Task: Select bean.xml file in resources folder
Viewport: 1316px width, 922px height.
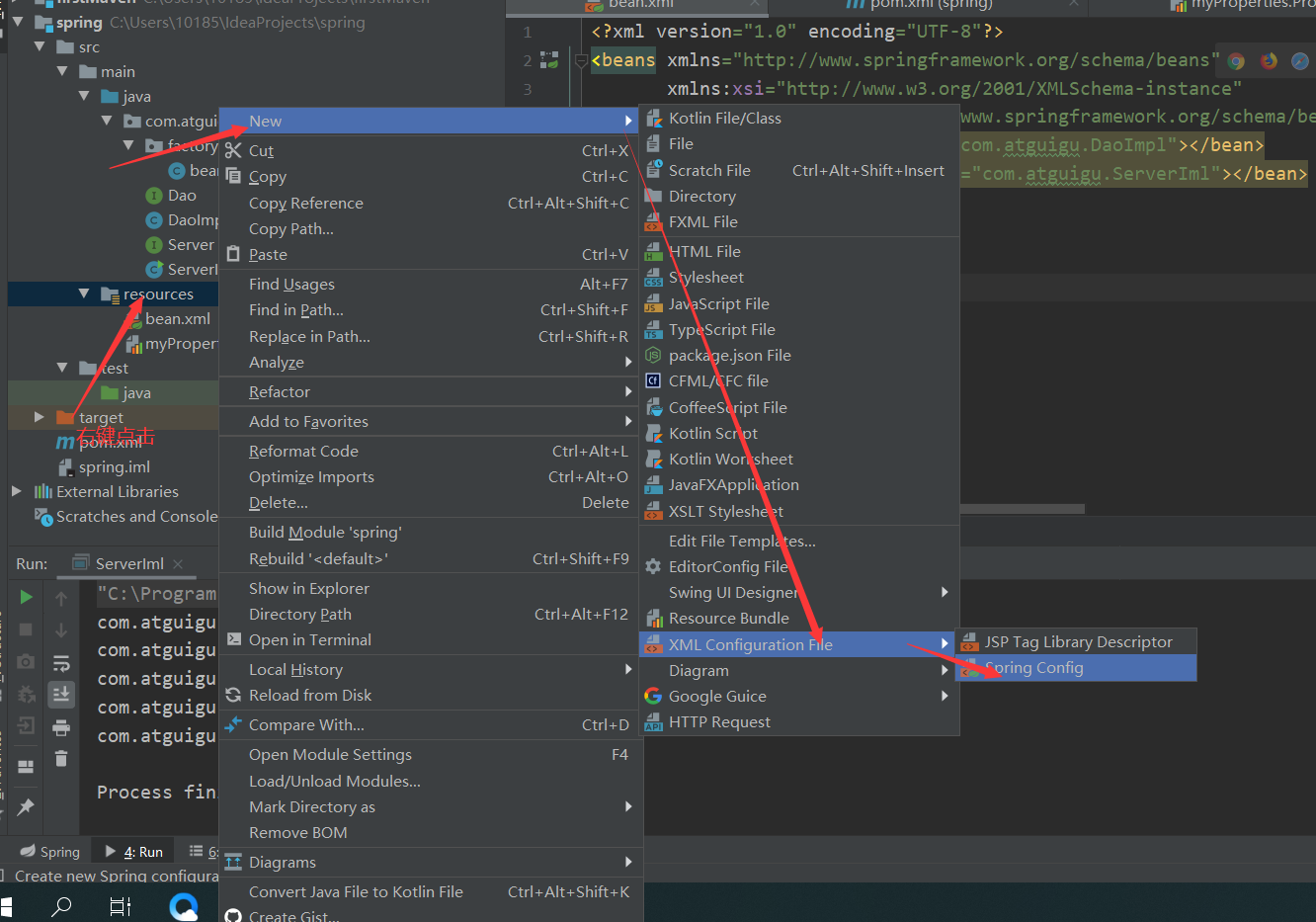Action: coord(177,318)
